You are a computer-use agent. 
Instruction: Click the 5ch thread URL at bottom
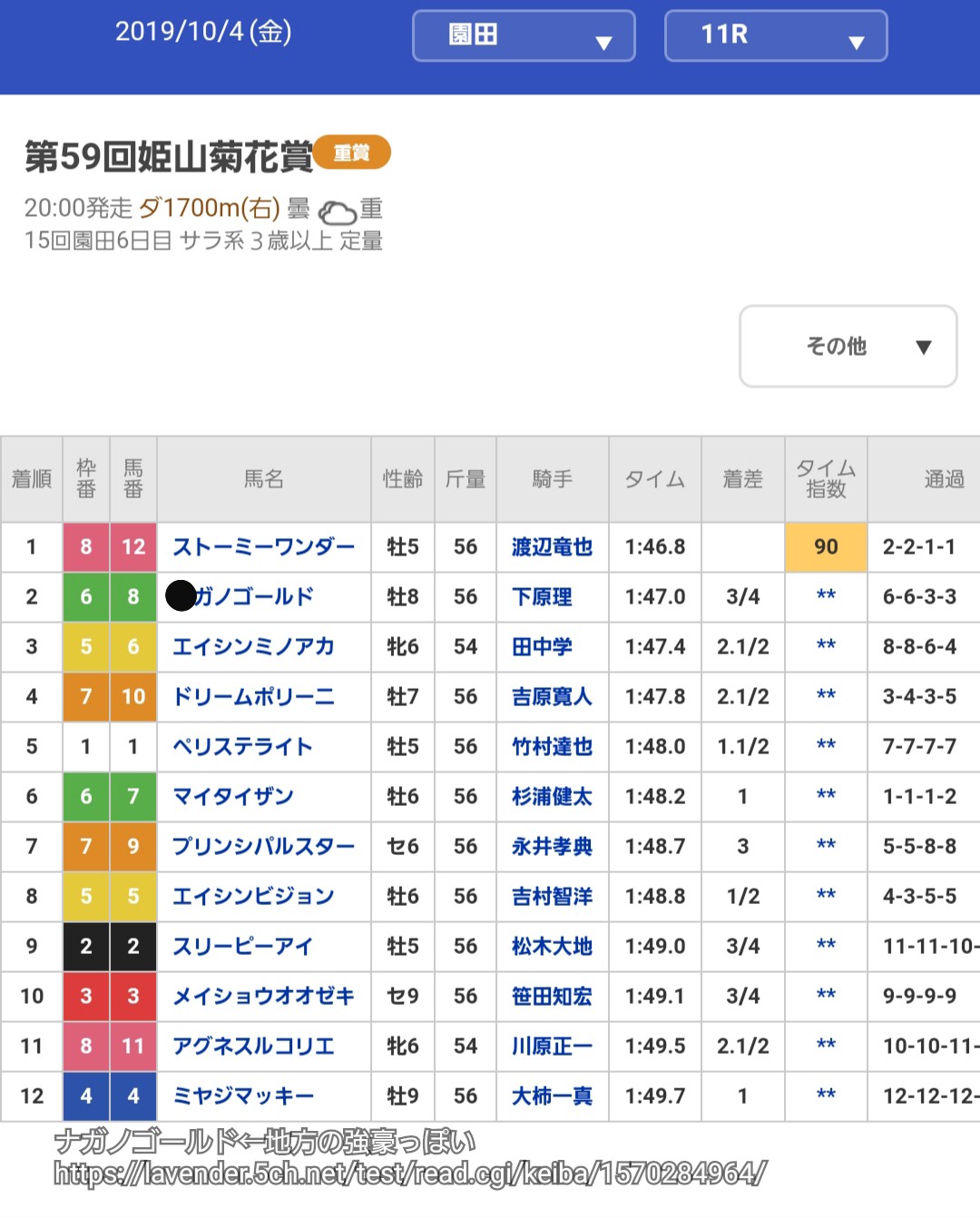[410, 1174]
